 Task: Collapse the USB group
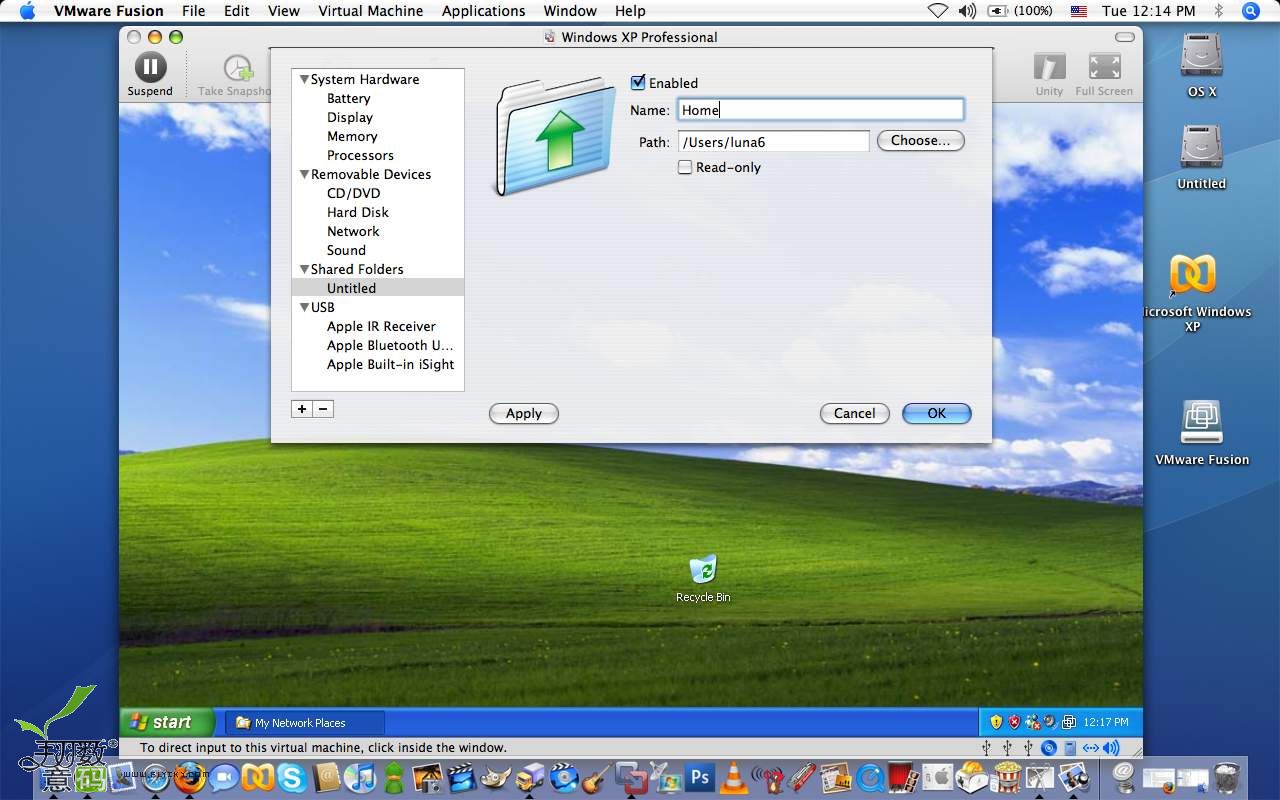(x=304, y=307)
